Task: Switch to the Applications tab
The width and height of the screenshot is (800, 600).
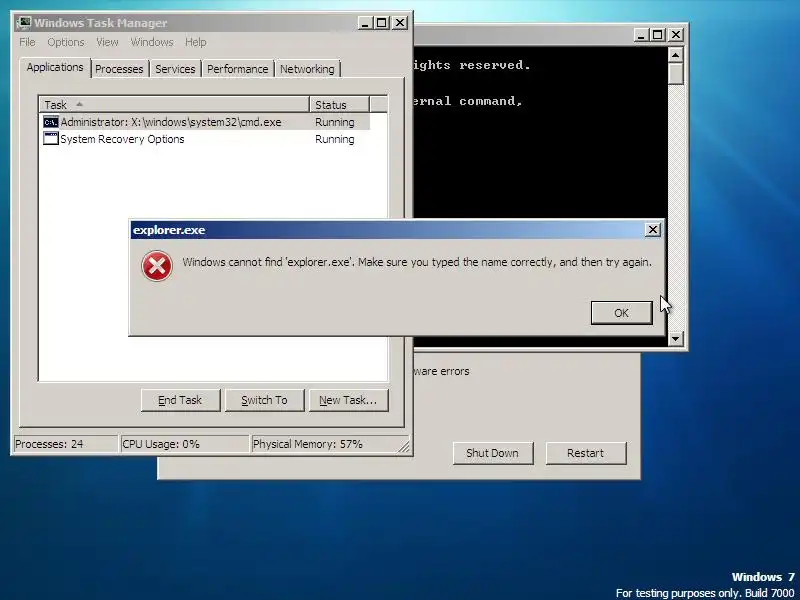Action: pyautogui.click(x=55, y=67)
